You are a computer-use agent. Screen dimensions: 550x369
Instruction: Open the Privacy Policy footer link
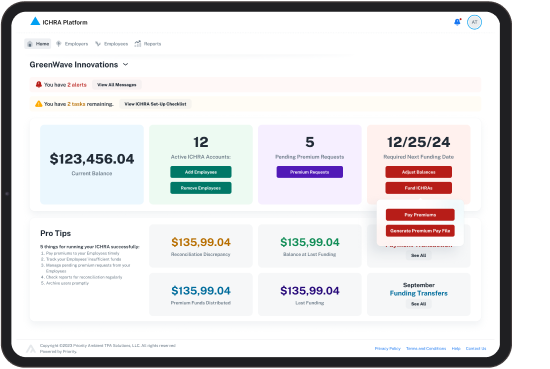coord(388,348)
